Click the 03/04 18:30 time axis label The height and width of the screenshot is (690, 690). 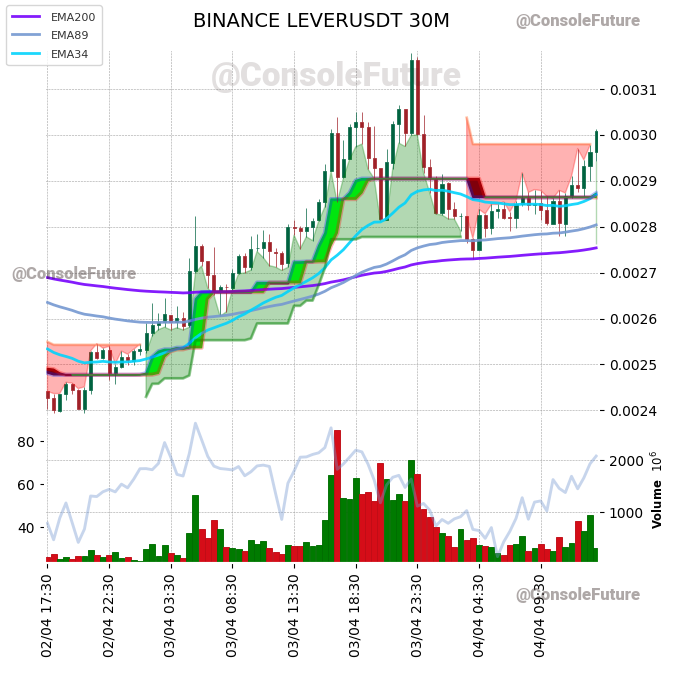coord(355,616)
